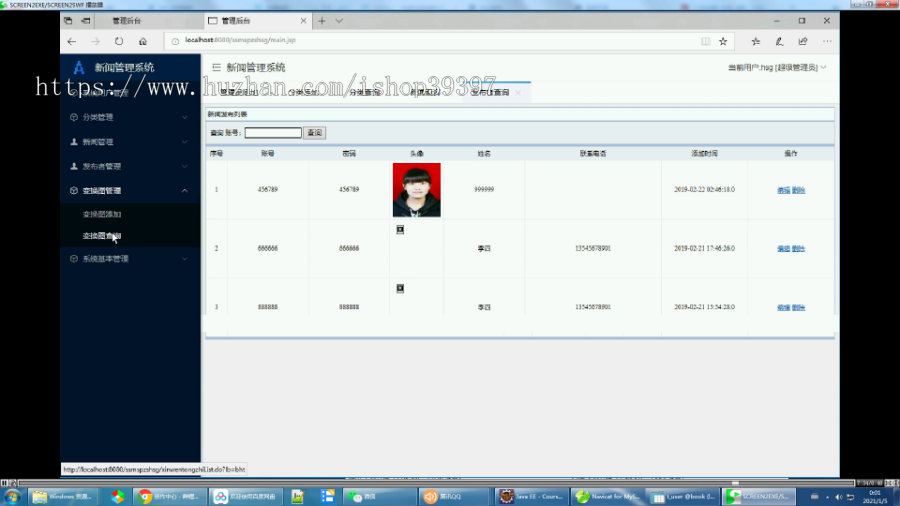The image size is (900, 506).
Task: Click 删除 link for account 456789
Action: [798, 190]
